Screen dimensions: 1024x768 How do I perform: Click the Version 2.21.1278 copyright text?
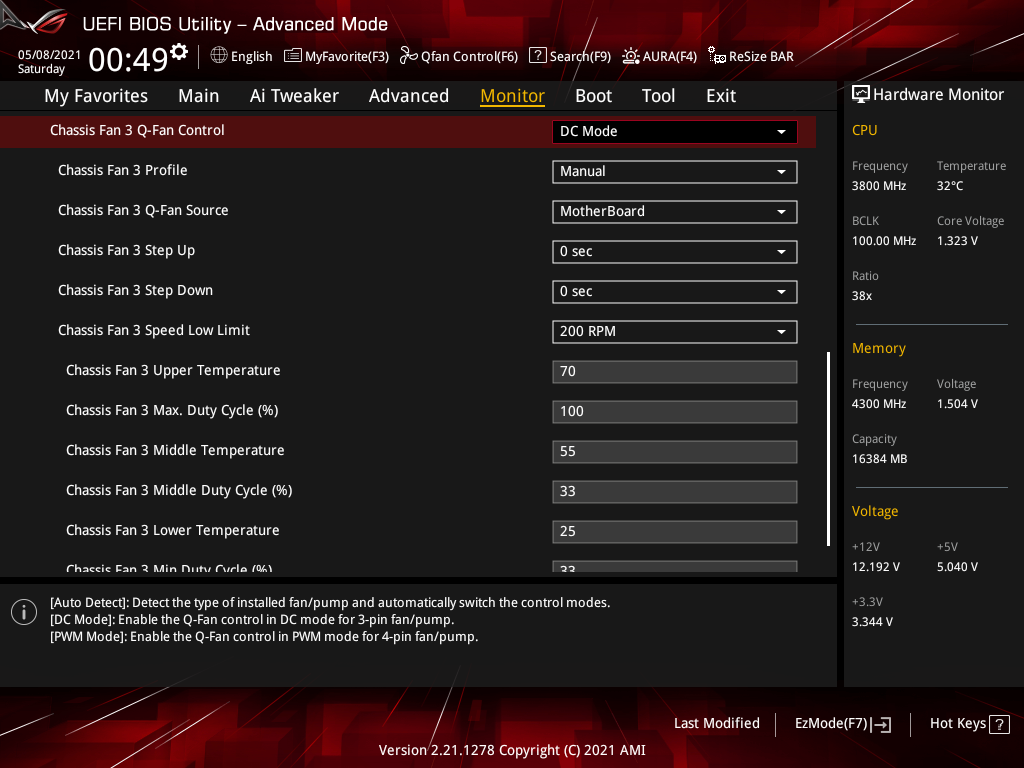point(512,750)
